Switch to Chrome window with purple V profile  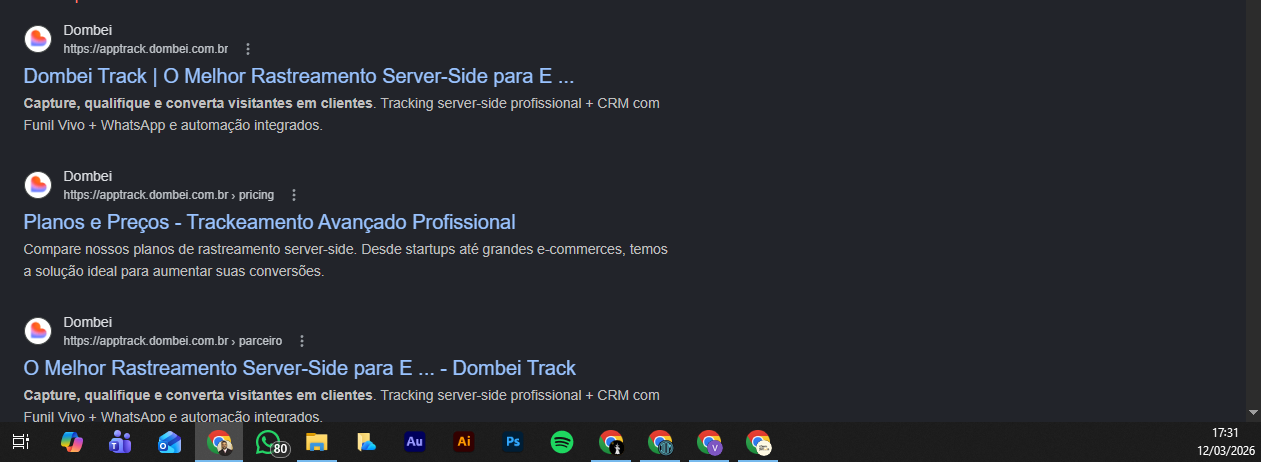(709, 442)
